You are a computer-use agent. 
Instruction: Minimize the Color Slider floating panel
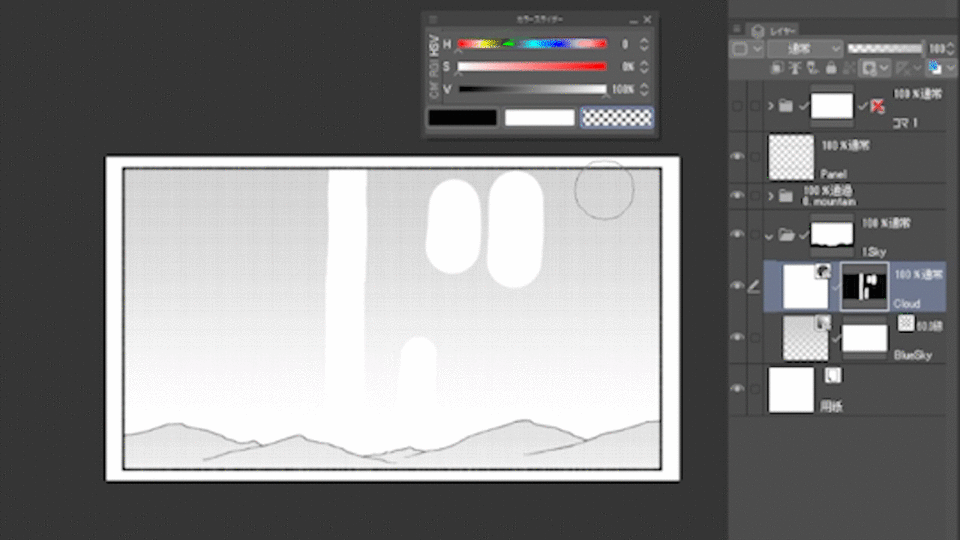[x=633, y=20]
